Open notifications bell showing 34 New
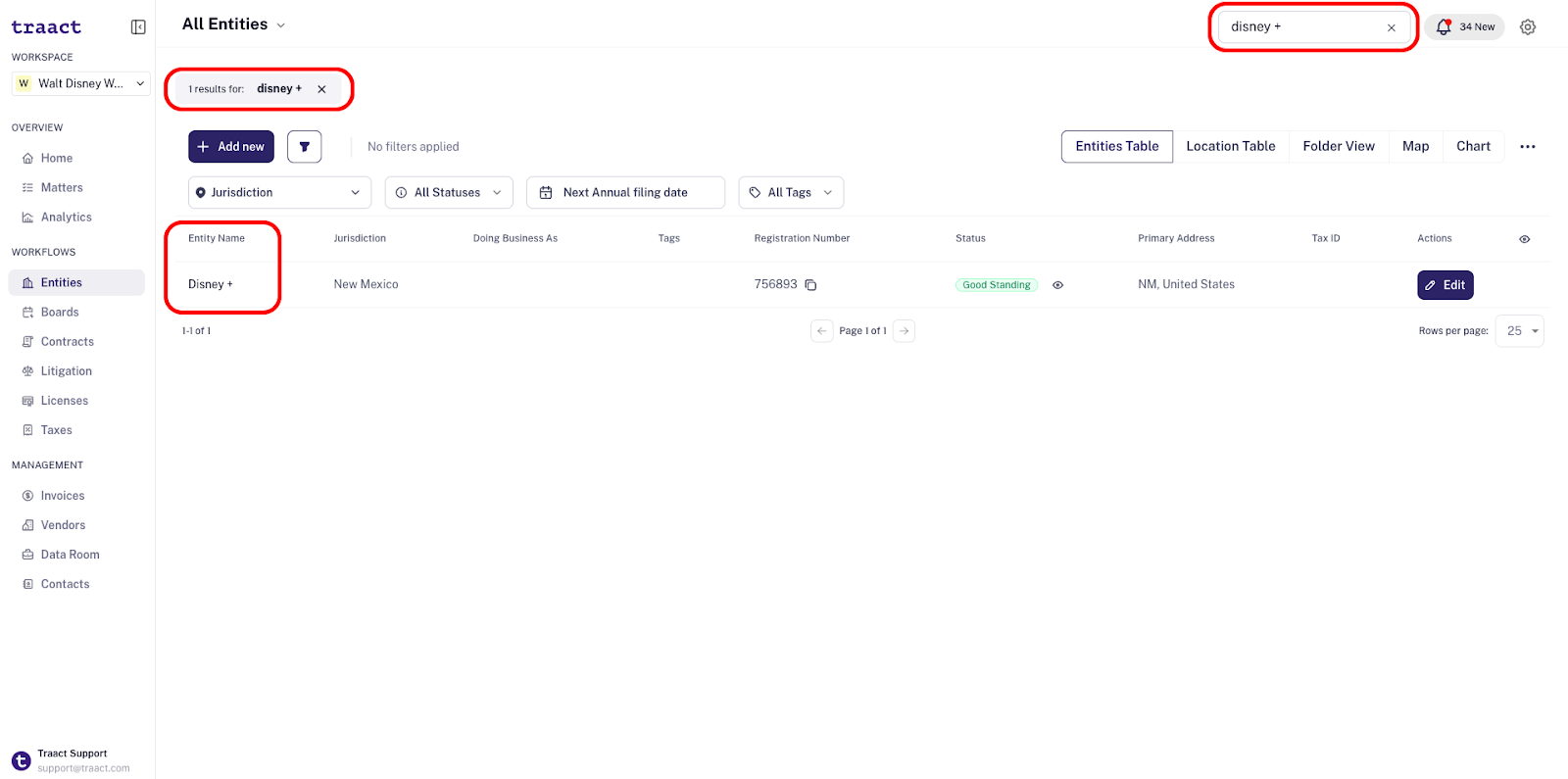1568x779 pixels. tap(1465, 27)
